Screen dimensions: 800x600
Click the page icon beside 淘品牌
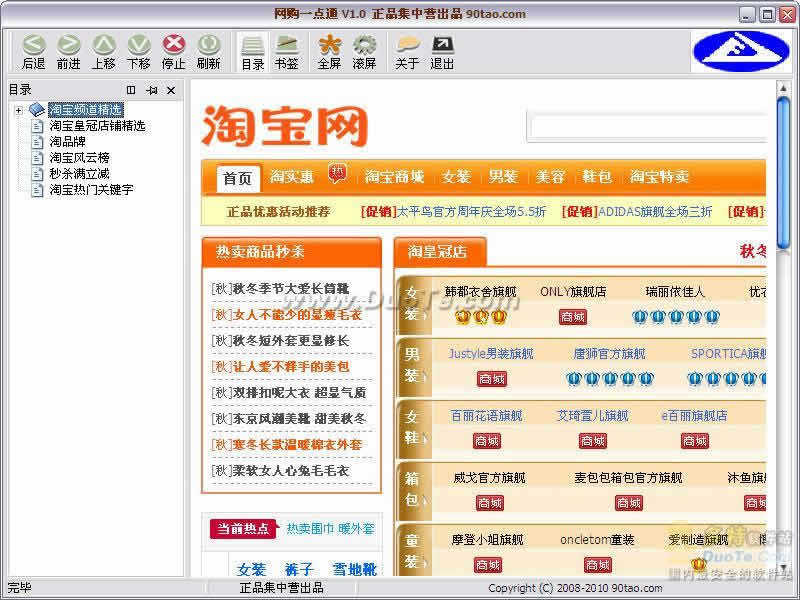tap(37, 142)
